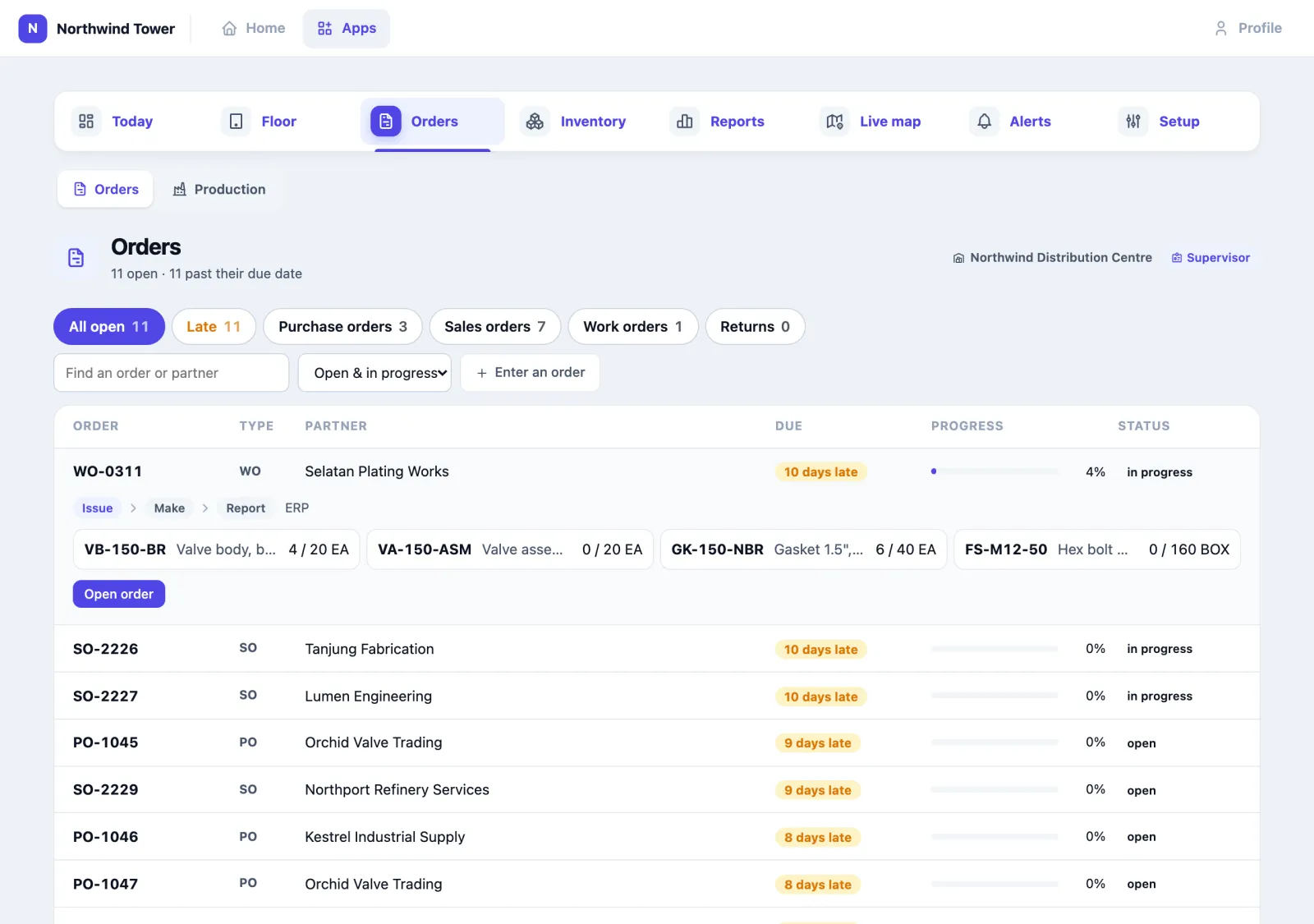The width and height of the screenshot is (1314, 924).
Task: Click the Setup sliders icon
Action: pos(1133,122)
